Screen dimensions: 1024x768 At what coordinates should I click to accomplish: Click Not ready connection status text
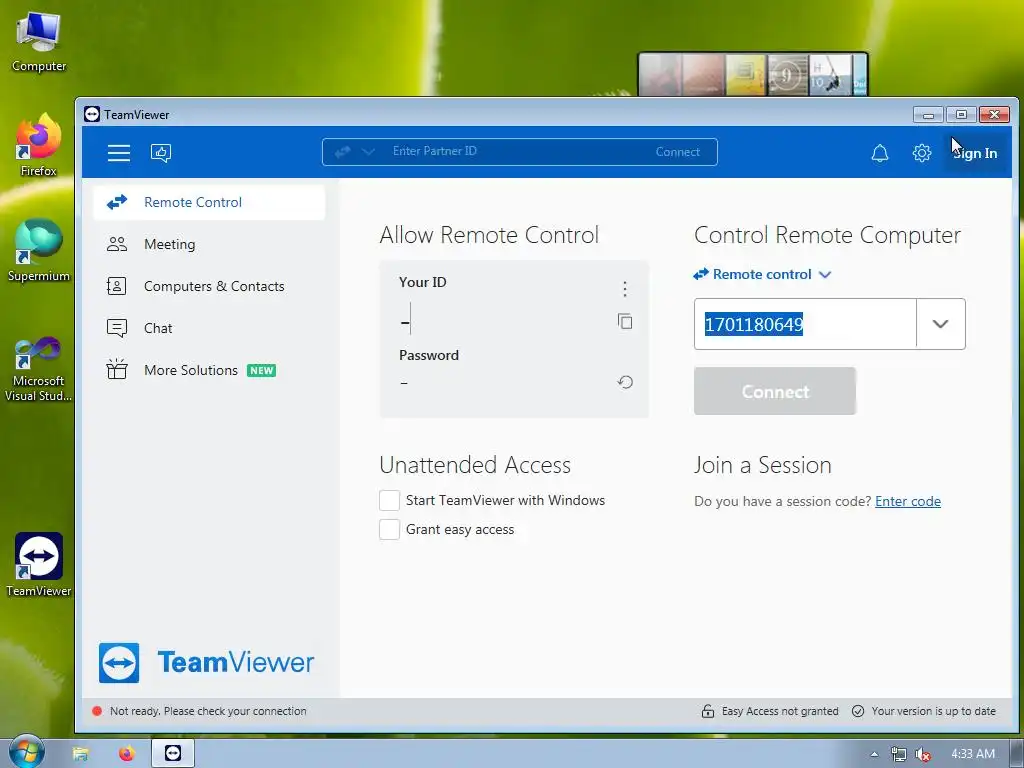[x=208, y=711]
